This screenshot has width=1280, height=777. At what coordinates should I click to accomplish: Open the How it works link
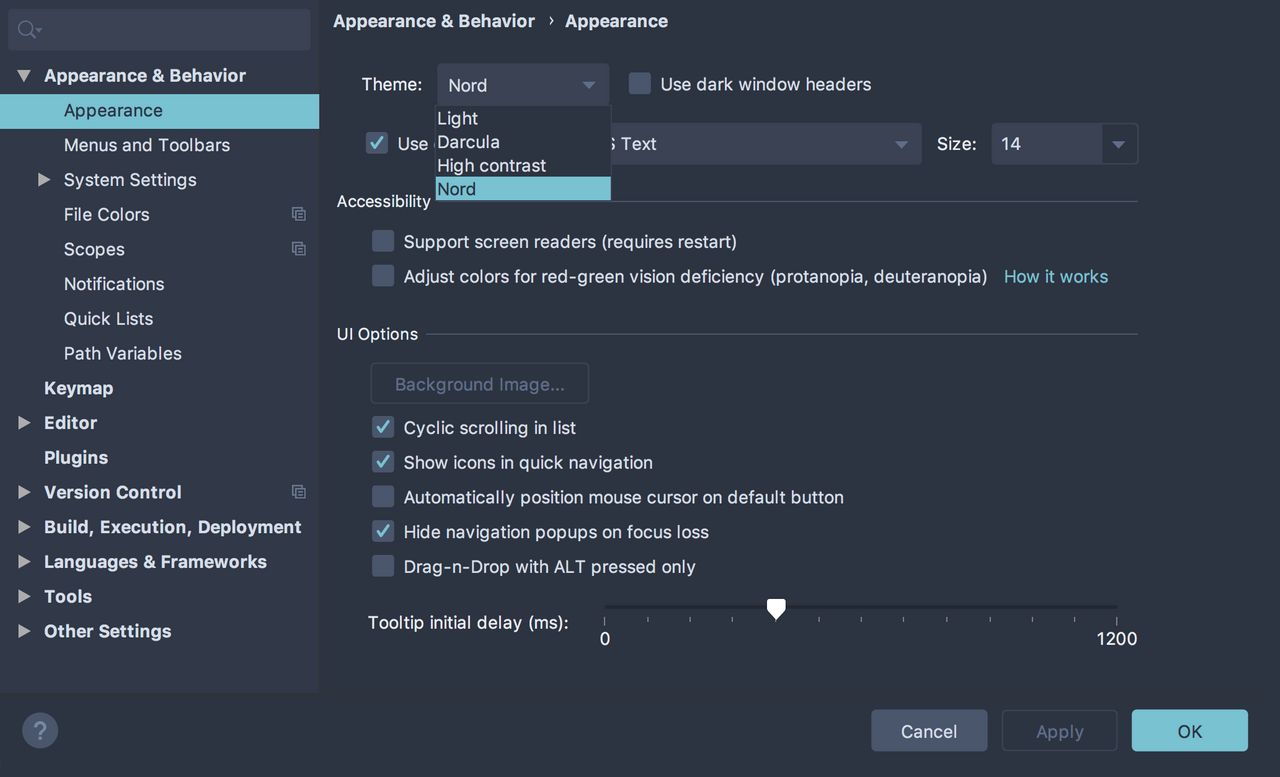click(x=1055, y=277)
